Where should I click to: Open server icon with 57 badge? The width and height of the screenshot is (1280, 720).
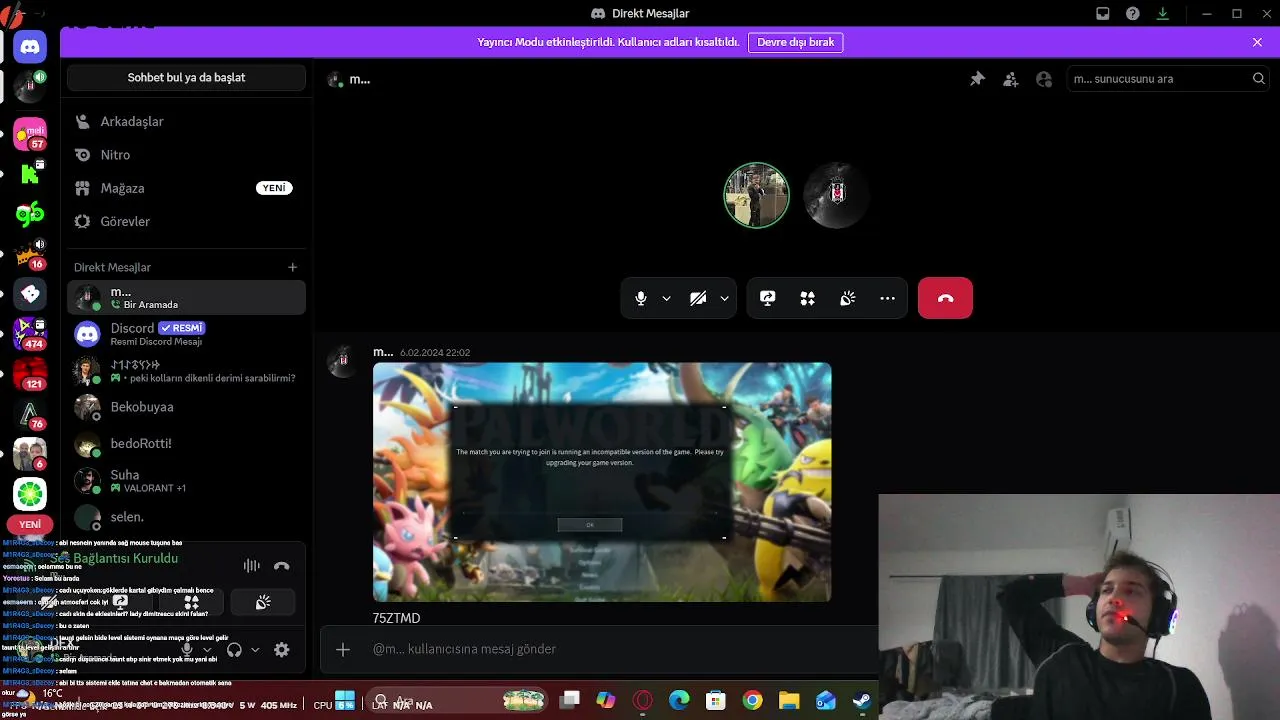[30, 133]
